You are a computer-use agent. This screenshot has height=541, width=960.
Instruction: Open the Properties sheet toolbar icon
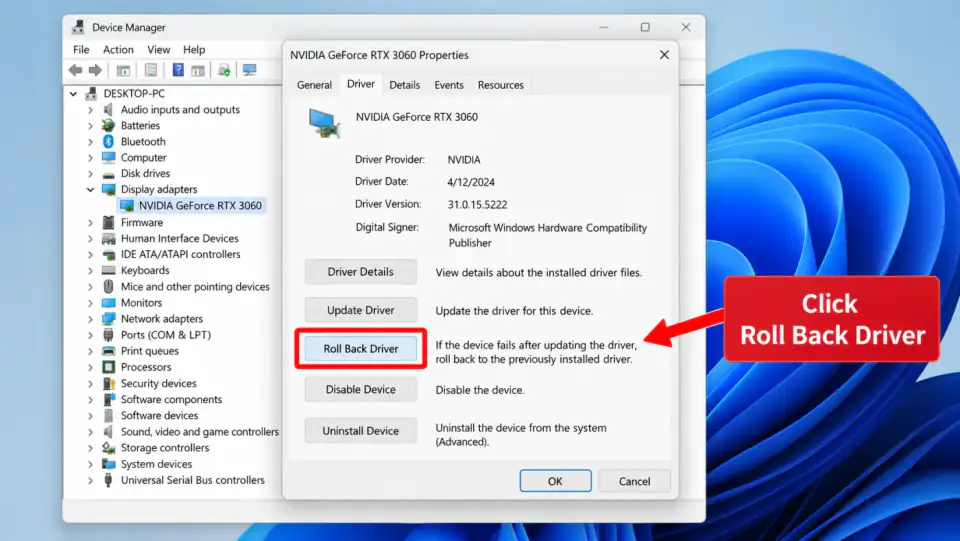(x=151, y=70)
